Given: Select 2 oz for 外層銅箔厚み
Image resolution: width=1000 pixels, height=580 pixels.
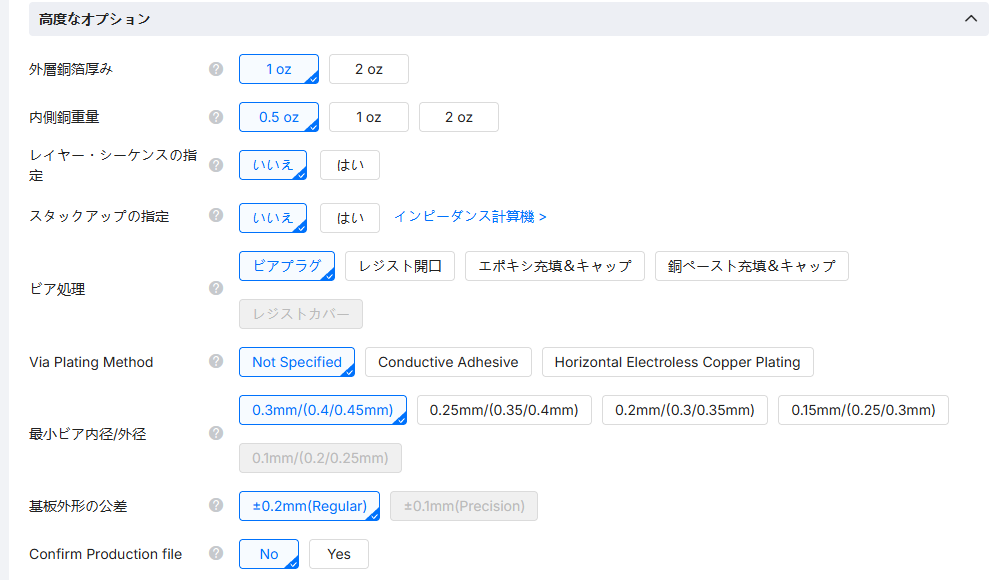Looking at the screenshot, I should point(369,69).
